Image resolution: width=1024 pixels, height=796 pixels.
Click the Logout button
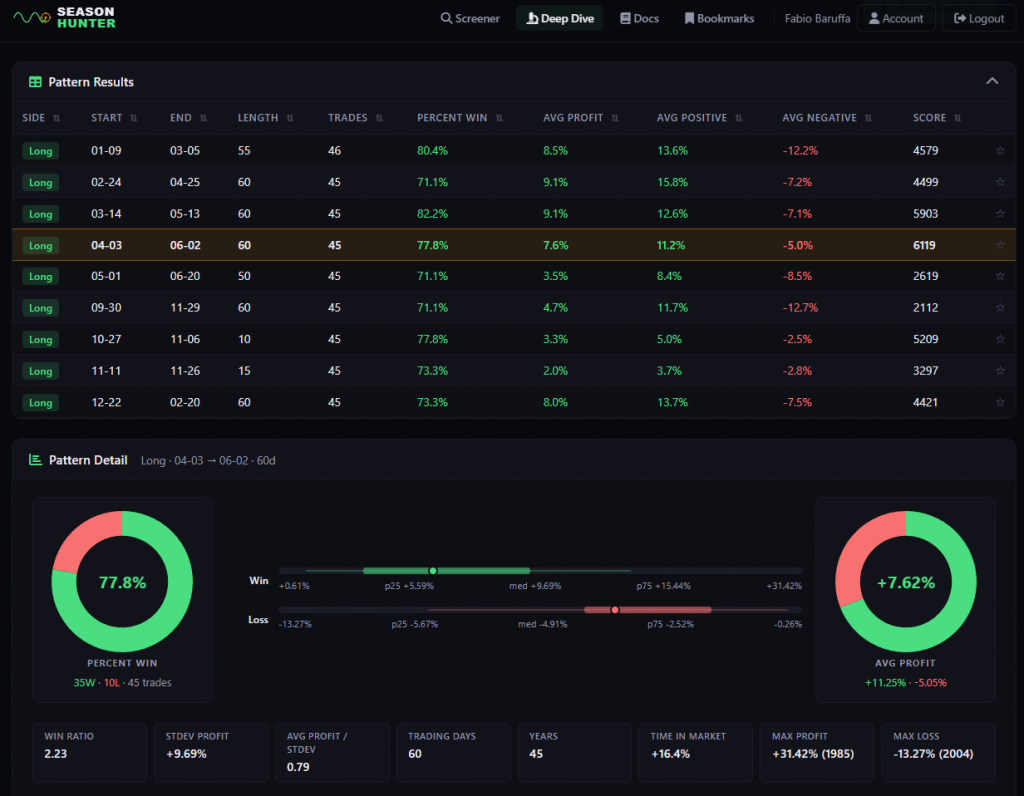coord(979,18)
